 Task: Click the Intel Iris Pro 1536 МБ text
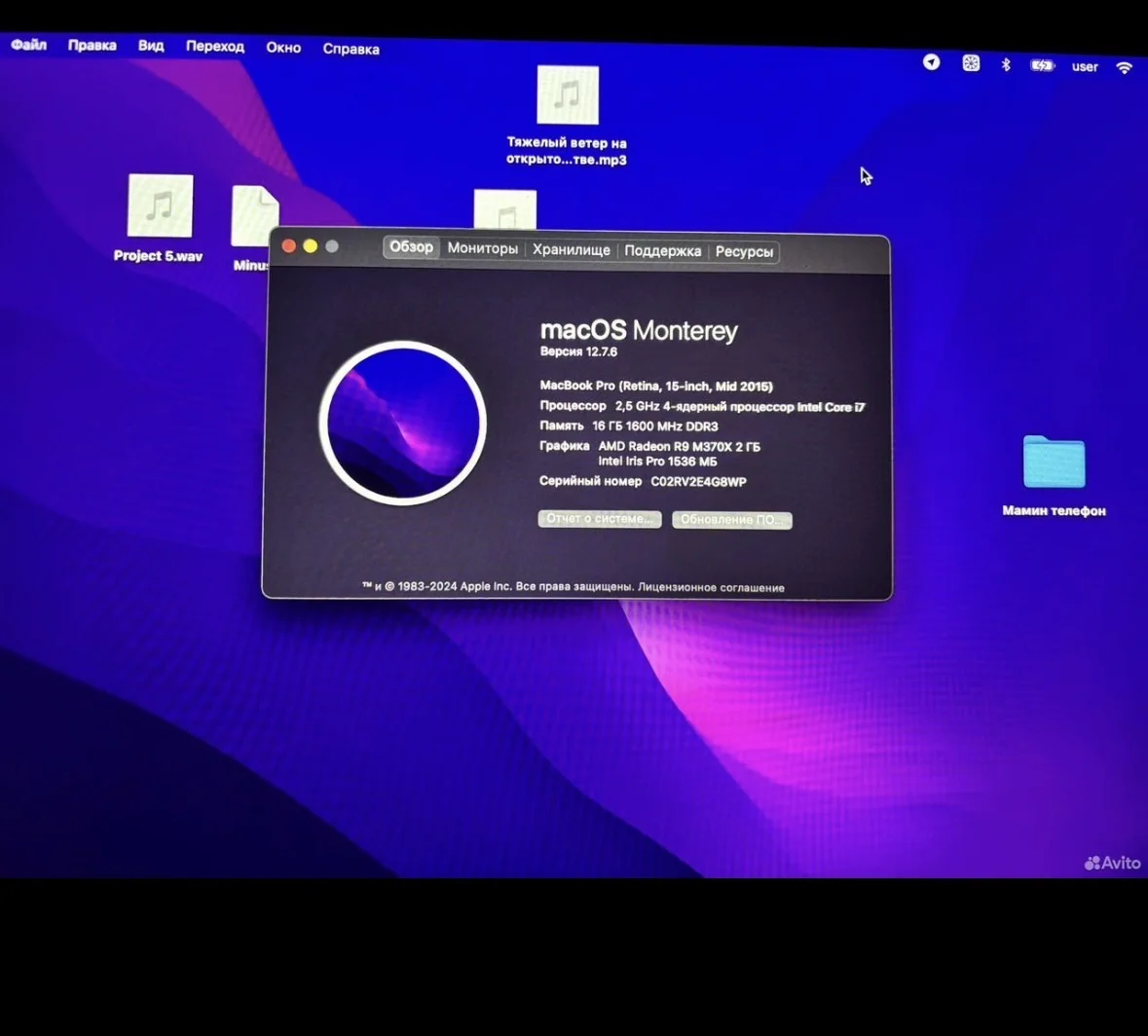tap(657, 462)
